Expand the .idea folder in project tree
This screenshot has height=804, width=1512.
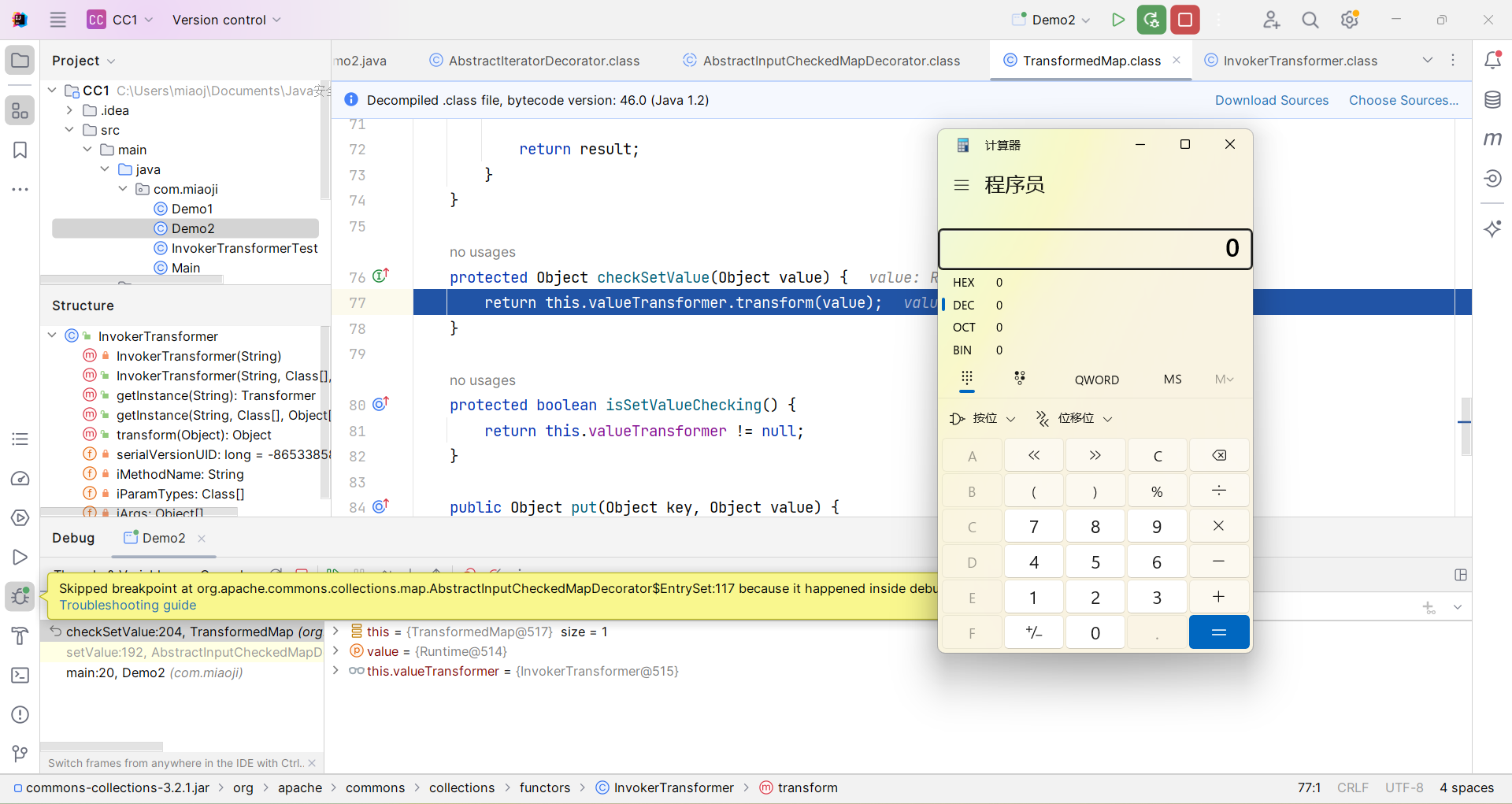tap(70, 110)
